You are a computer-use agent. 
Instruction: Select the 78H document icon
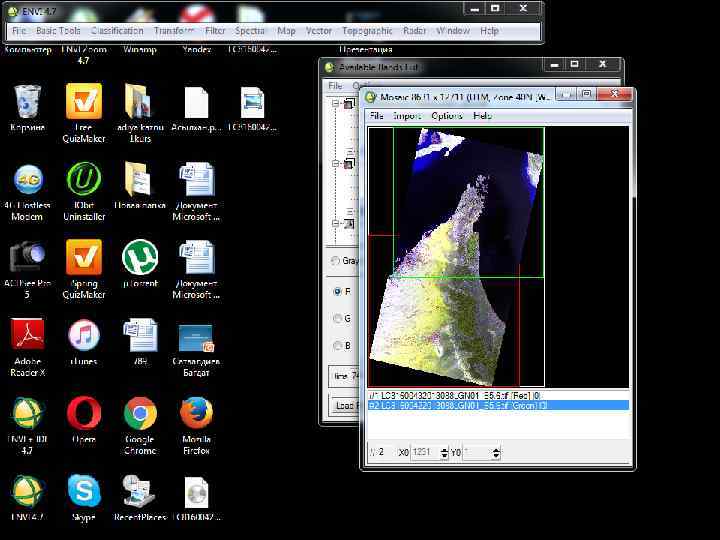pos(140,342)
